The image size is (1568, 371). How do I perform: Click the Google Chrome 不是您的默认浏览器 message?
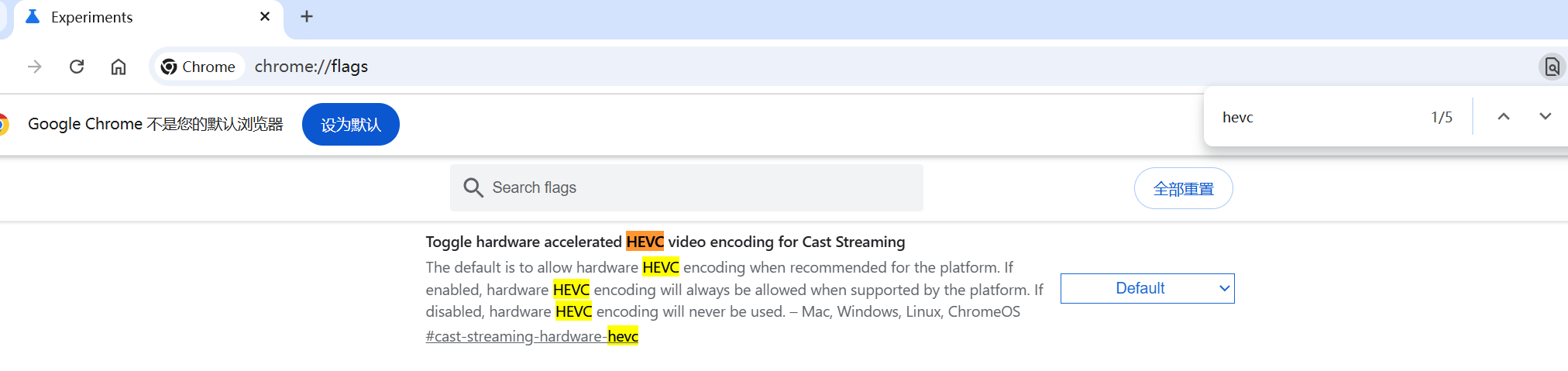(x=156, y=124)
